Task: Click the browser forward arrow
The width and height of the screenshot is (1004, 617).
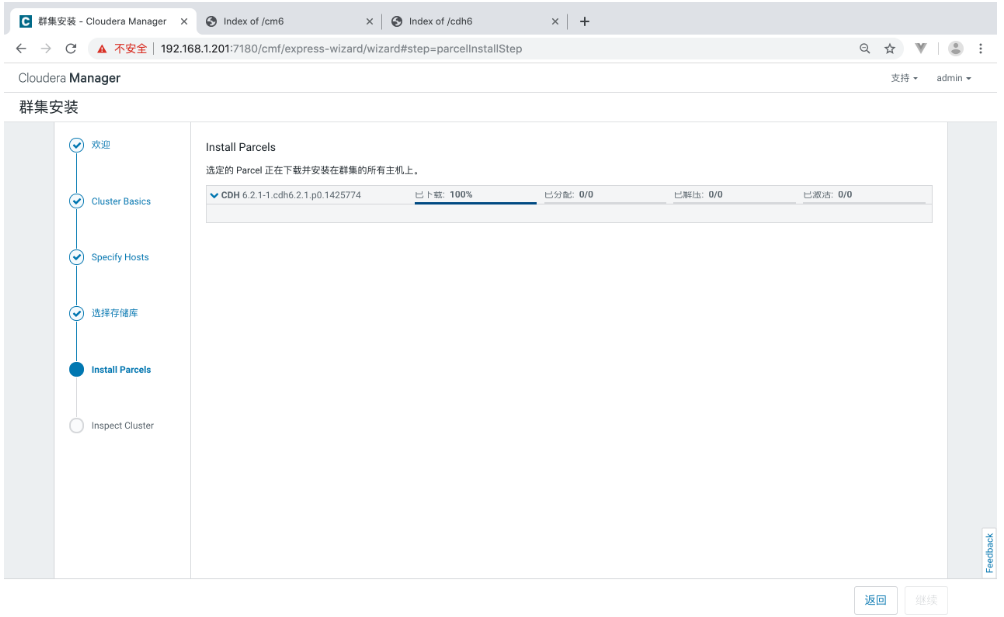Action: pyautogui.click(x=45, y=49)
